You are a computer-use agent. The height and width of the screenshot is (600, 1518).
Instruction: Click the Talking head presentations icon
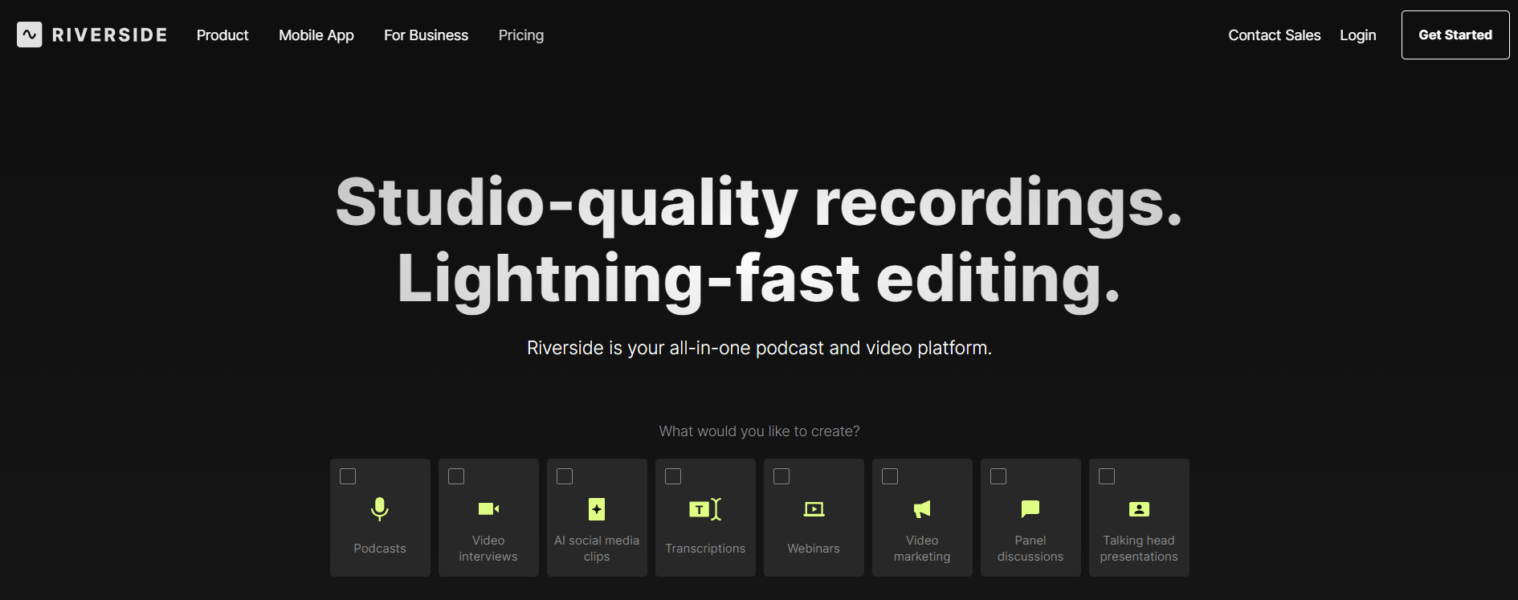[1138, 508]
